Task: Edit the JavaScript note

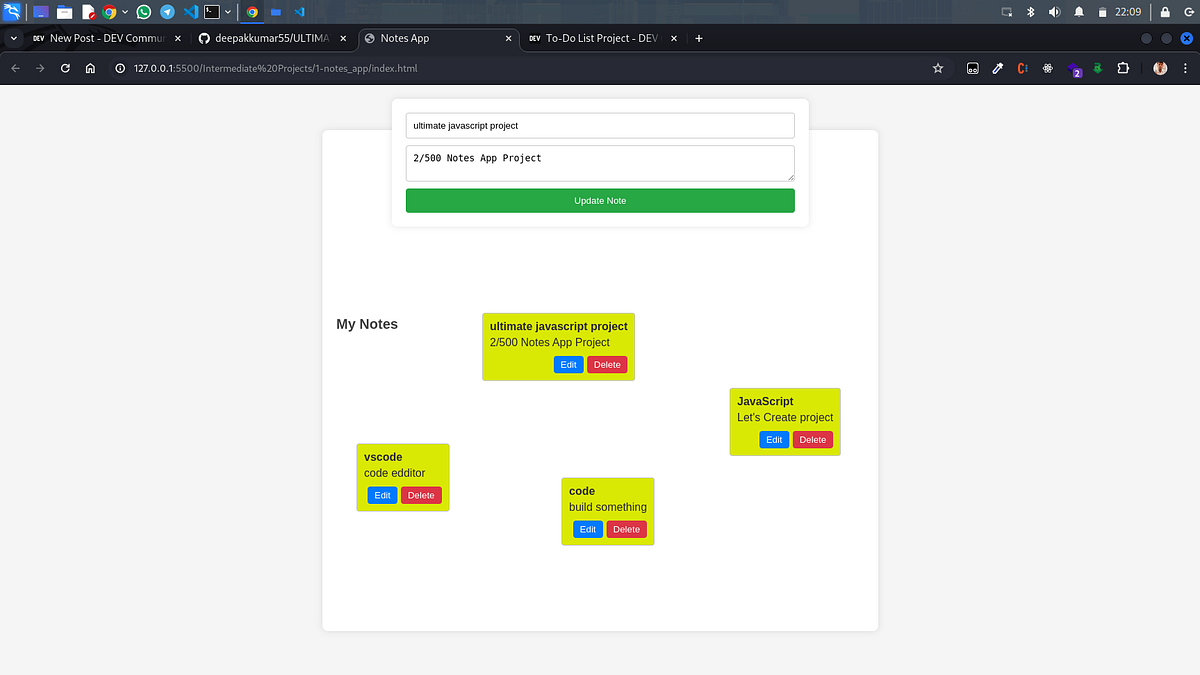Action: pos(774,439)
